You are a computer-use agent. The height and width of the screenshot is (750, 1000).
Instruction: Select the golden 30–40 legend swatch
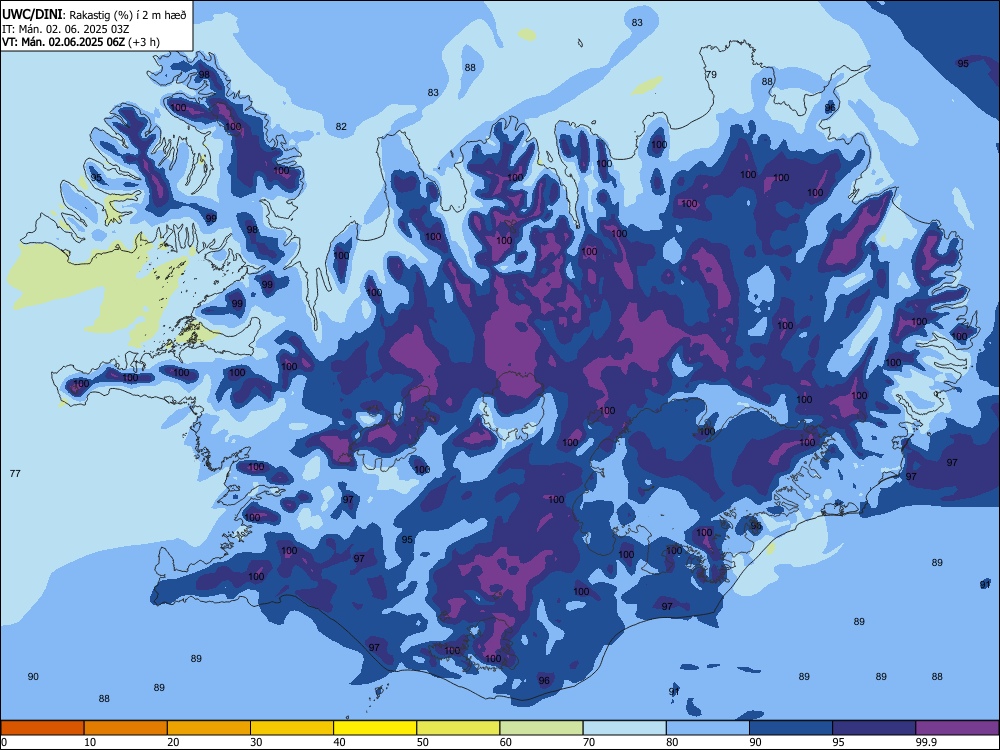point(292,728)
